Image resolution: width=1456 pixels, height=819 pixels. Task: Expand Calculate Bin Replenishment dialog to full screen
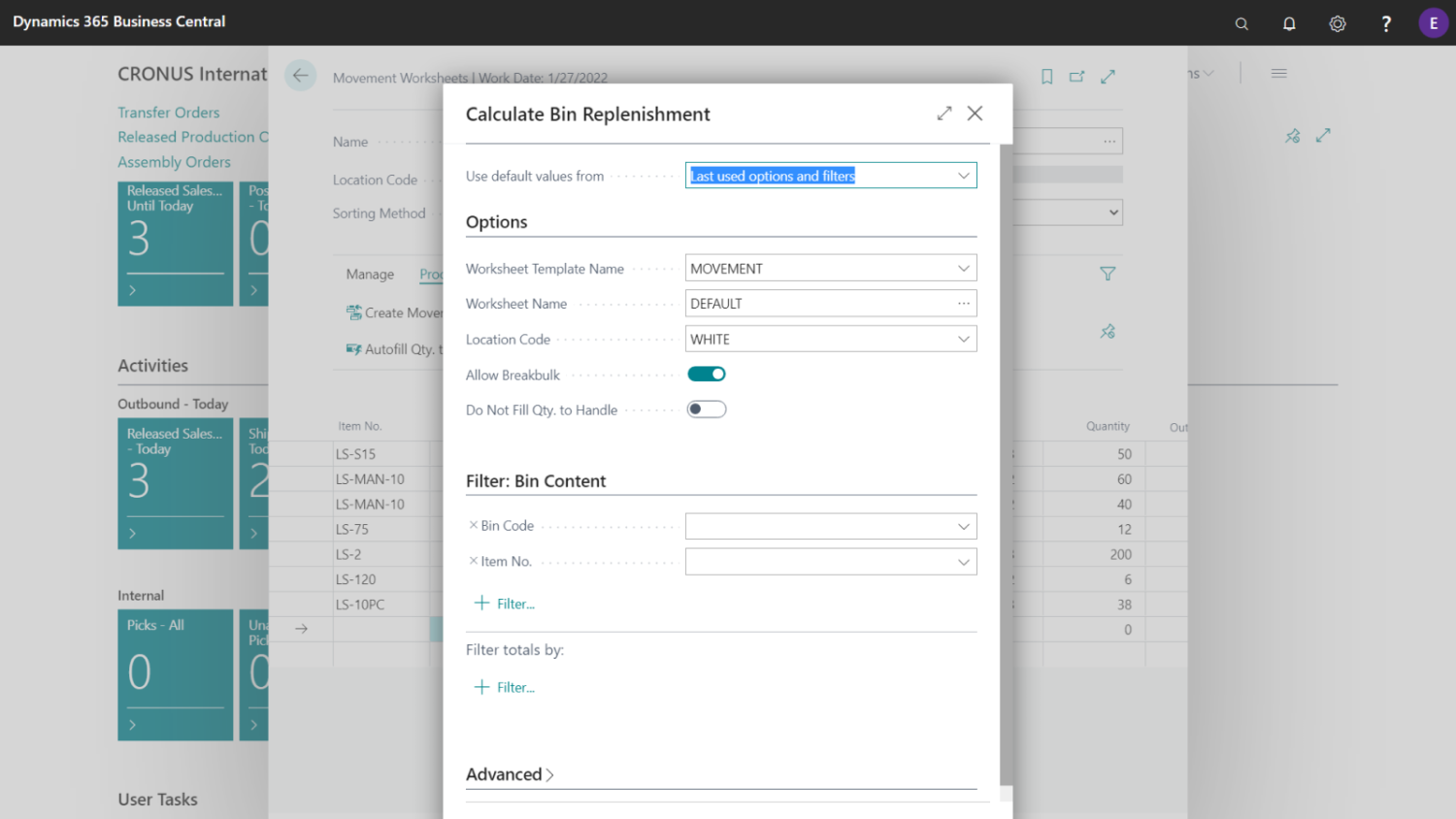[943, 113]
